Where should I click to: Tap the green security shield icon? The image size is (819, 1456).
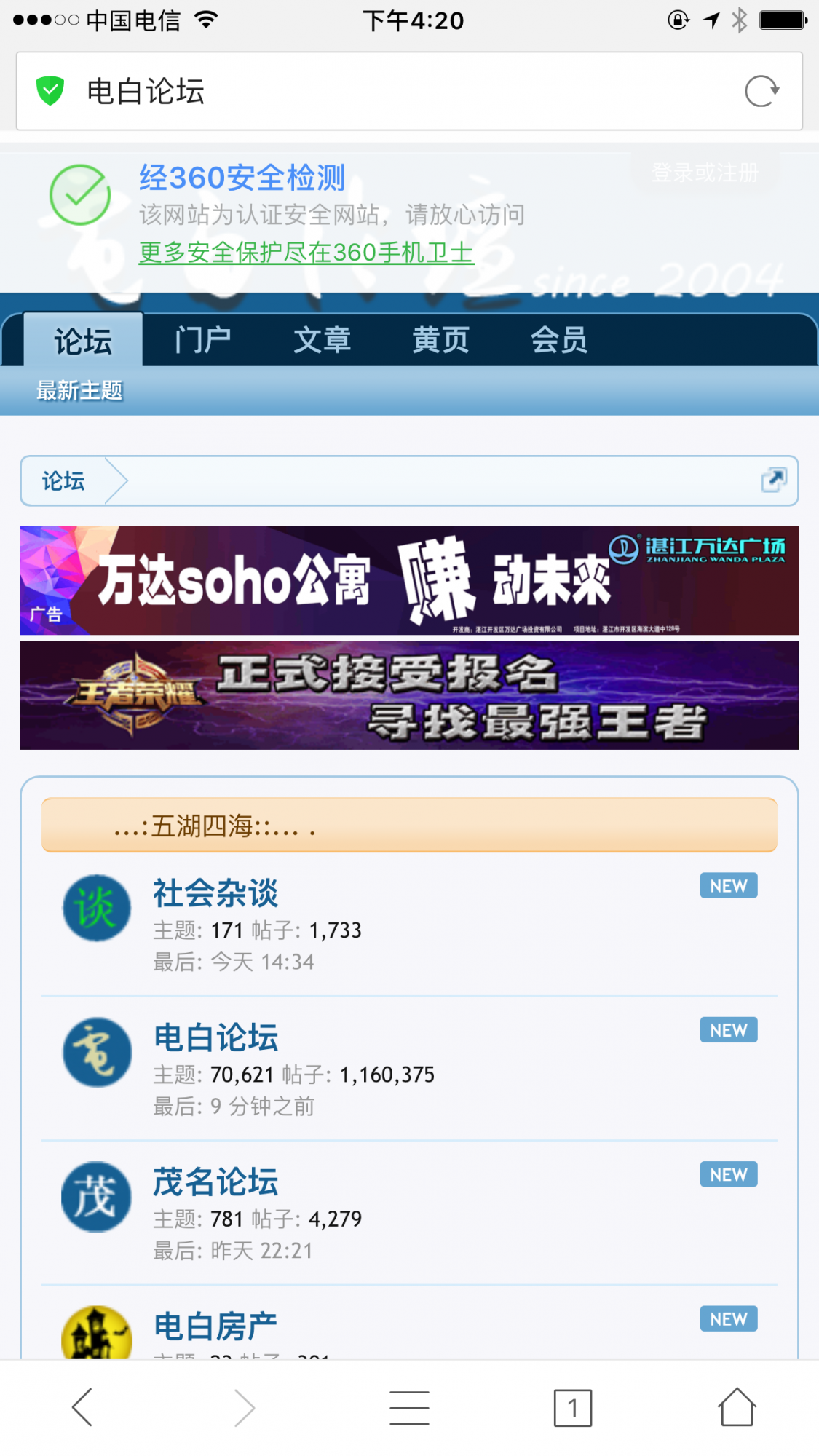[50, 91]
